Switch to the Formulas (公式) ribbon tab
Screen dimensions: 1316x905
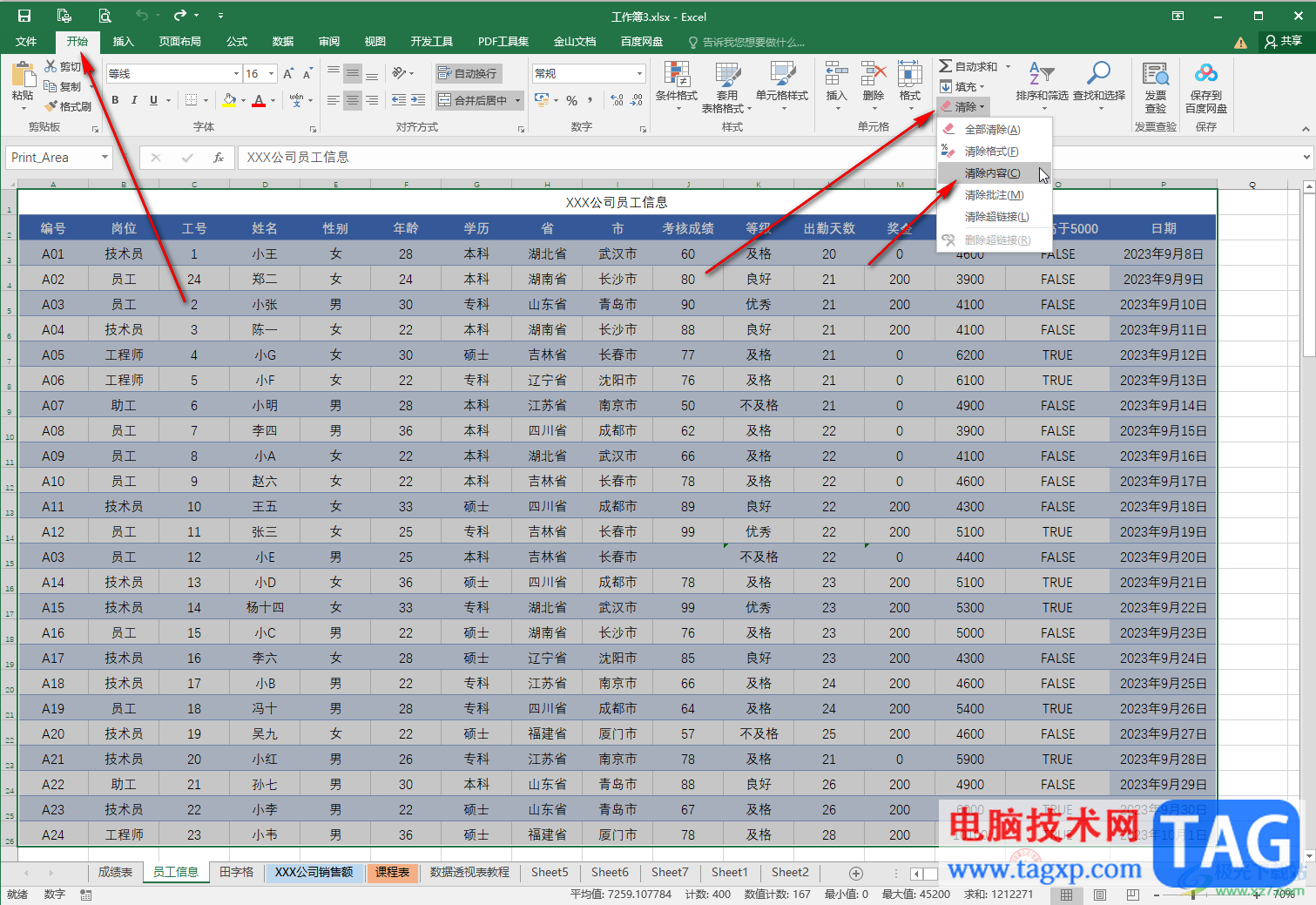pyautogui.click(x=237, y=41)
